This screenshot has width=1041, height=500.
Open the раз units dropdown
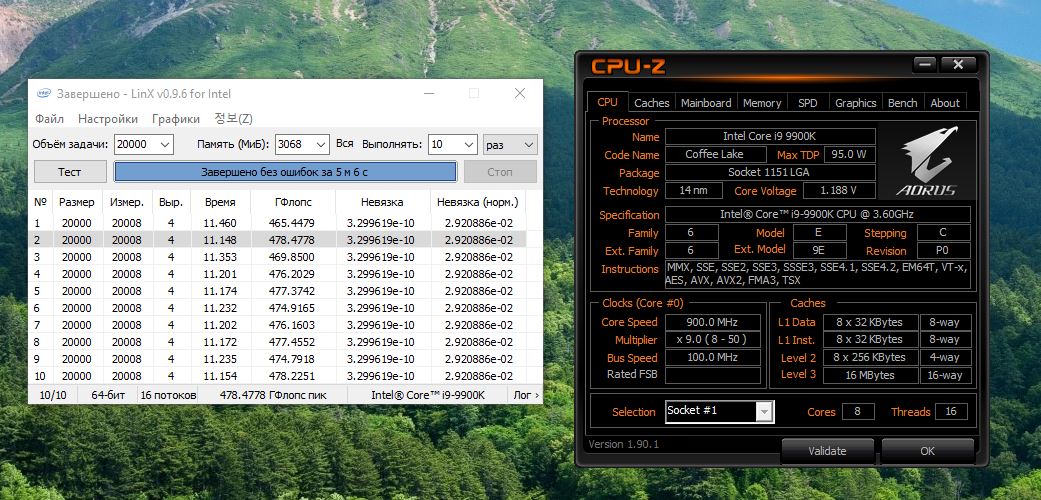click(510, 145)
